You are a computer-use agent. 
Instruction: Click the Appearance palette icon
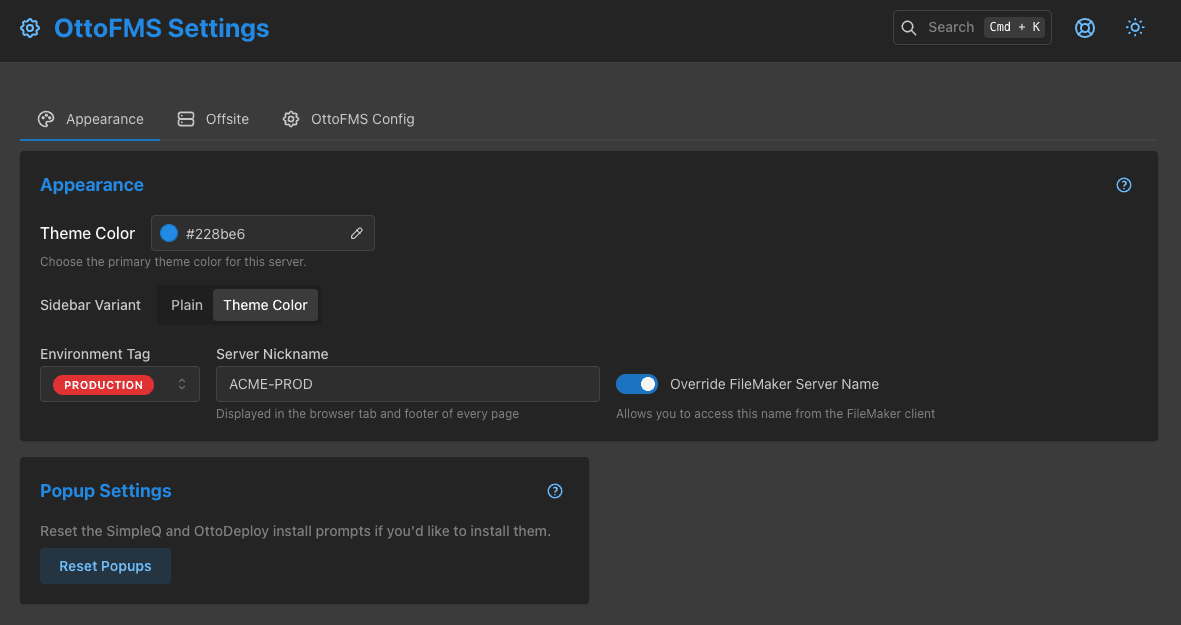click(x=45, y=118)
